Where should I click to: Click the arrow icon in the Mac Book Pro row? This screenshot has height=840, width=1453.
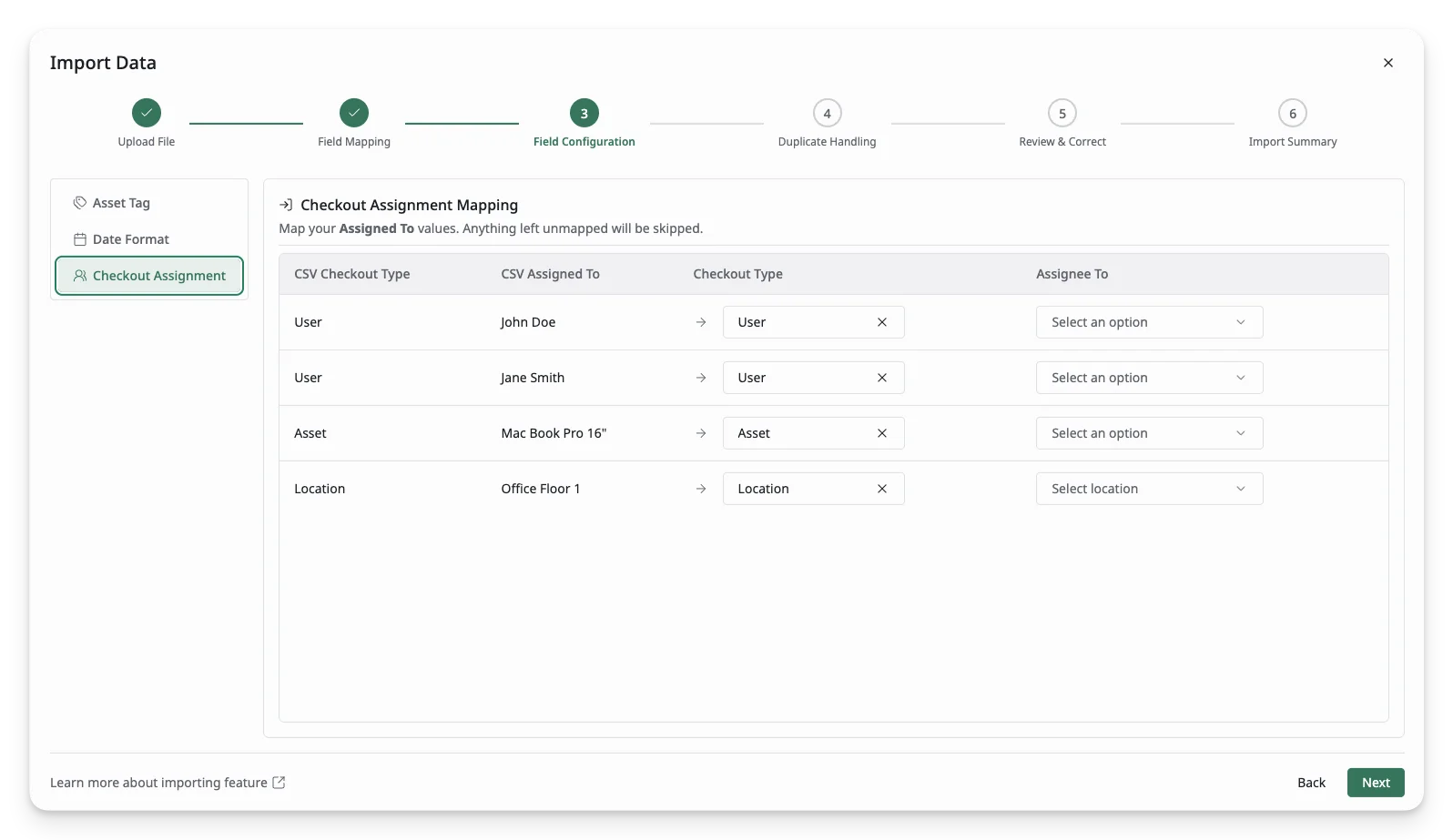pyautogui.click(x=701, y=433)
